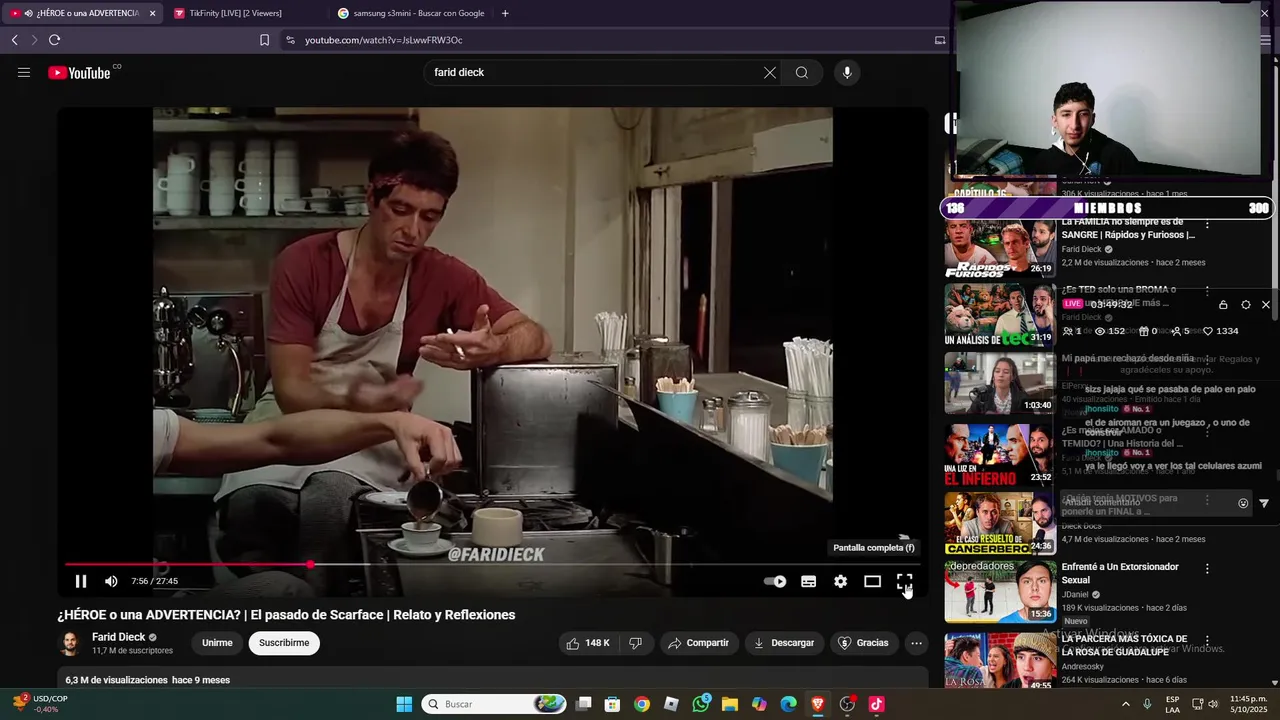
Task: Click the Suscribirme button
Action: tap(284, 643)
